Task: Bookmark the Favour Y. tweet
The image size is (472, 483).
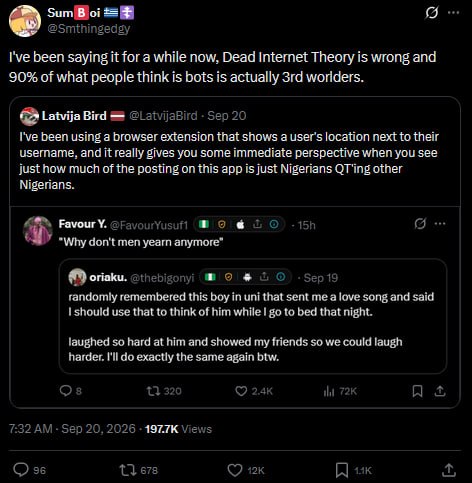Action: coord(417,391)
